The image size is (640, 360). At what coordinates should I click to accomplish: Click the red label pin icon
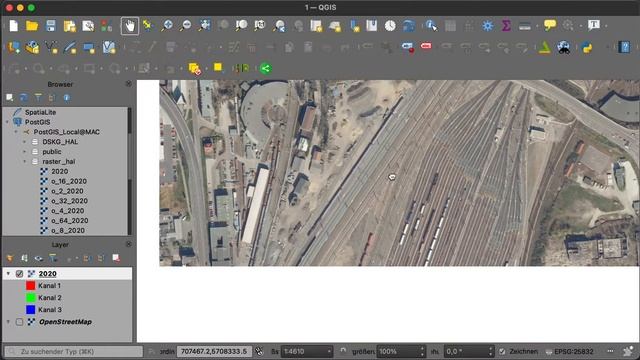[x=426, y=46]
